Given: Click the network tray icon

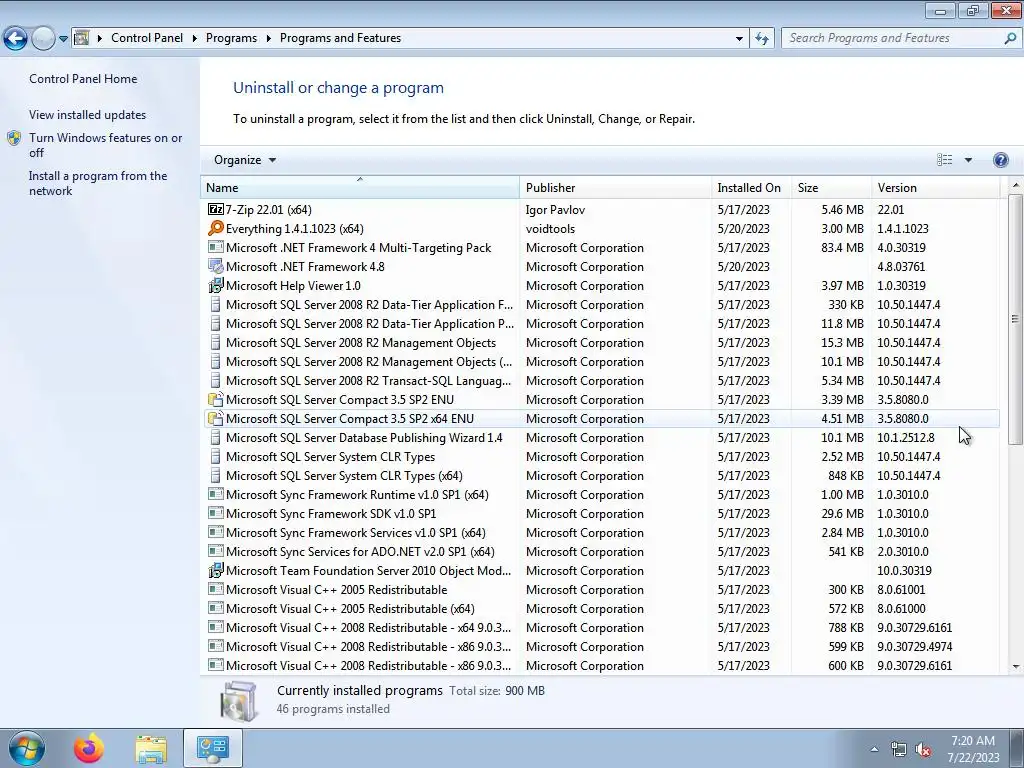Looking at the screenshot, I should point(899,750).
